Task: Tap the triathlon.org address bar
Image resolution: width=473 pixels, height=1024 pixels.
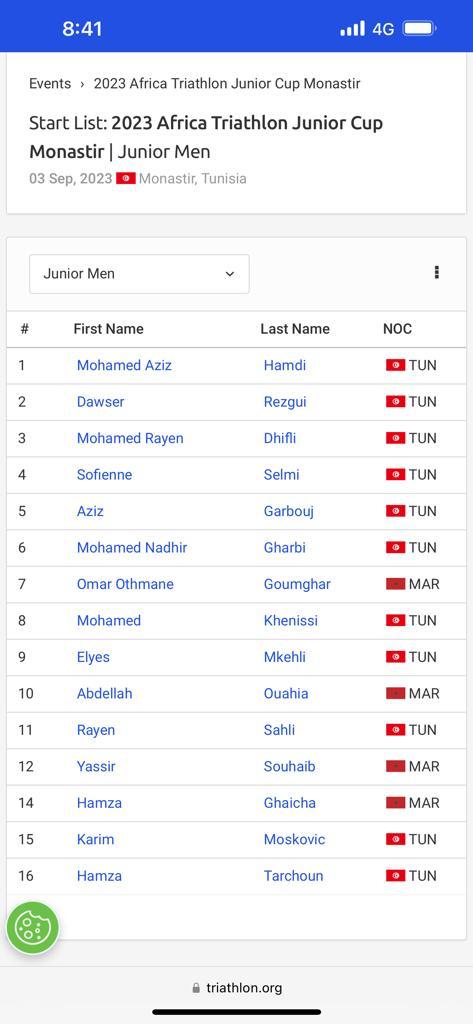Action: [x=236, y=988]
